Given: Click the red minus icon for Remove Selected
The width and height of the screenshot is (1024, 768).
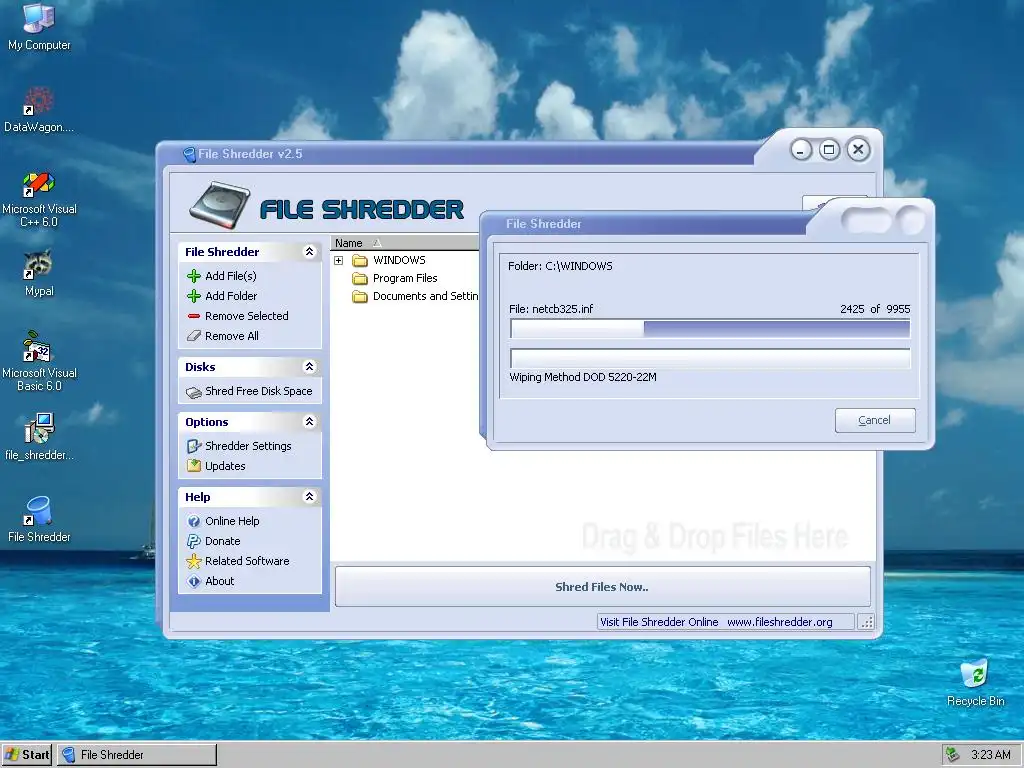Looking at the screenshot, I should 194,316.
